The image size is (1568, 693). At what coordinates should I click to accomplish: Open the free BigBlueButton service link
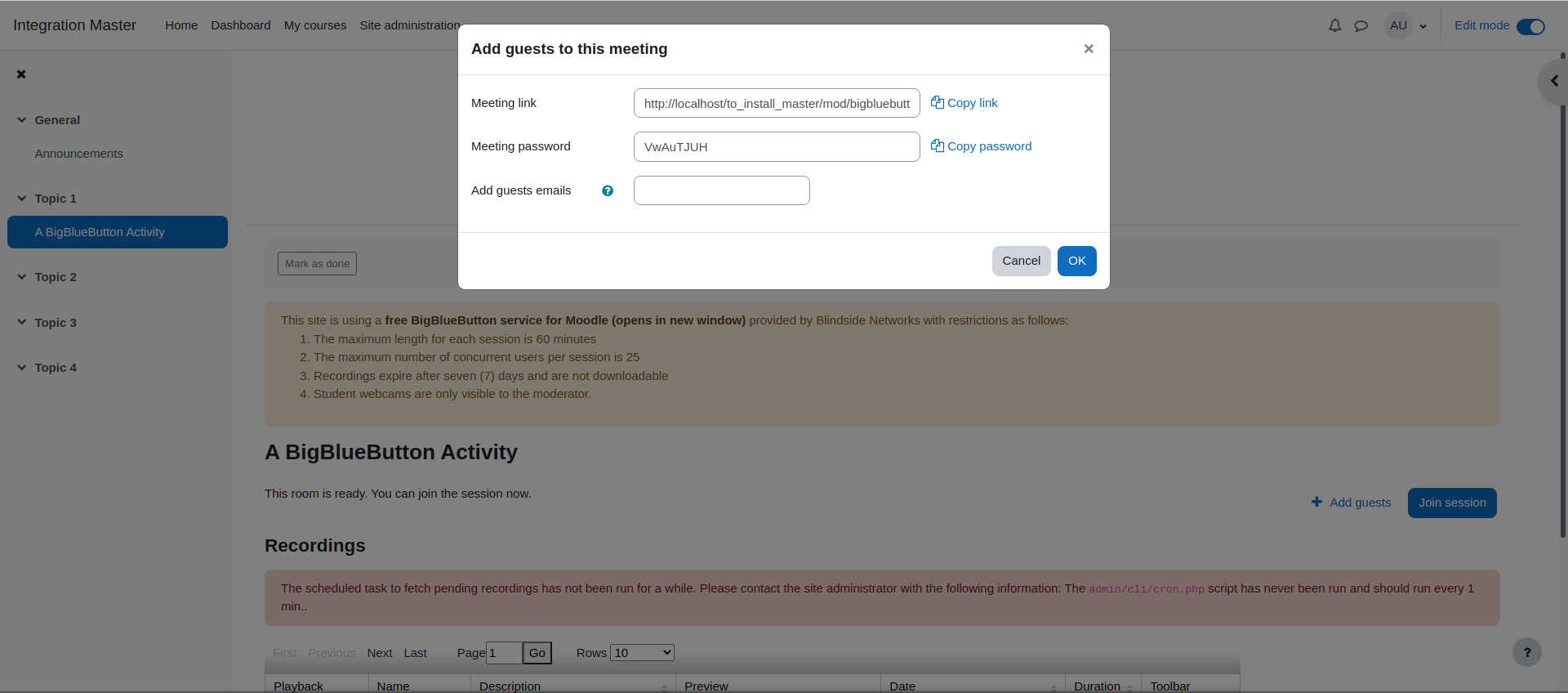(x=565, y=320)
